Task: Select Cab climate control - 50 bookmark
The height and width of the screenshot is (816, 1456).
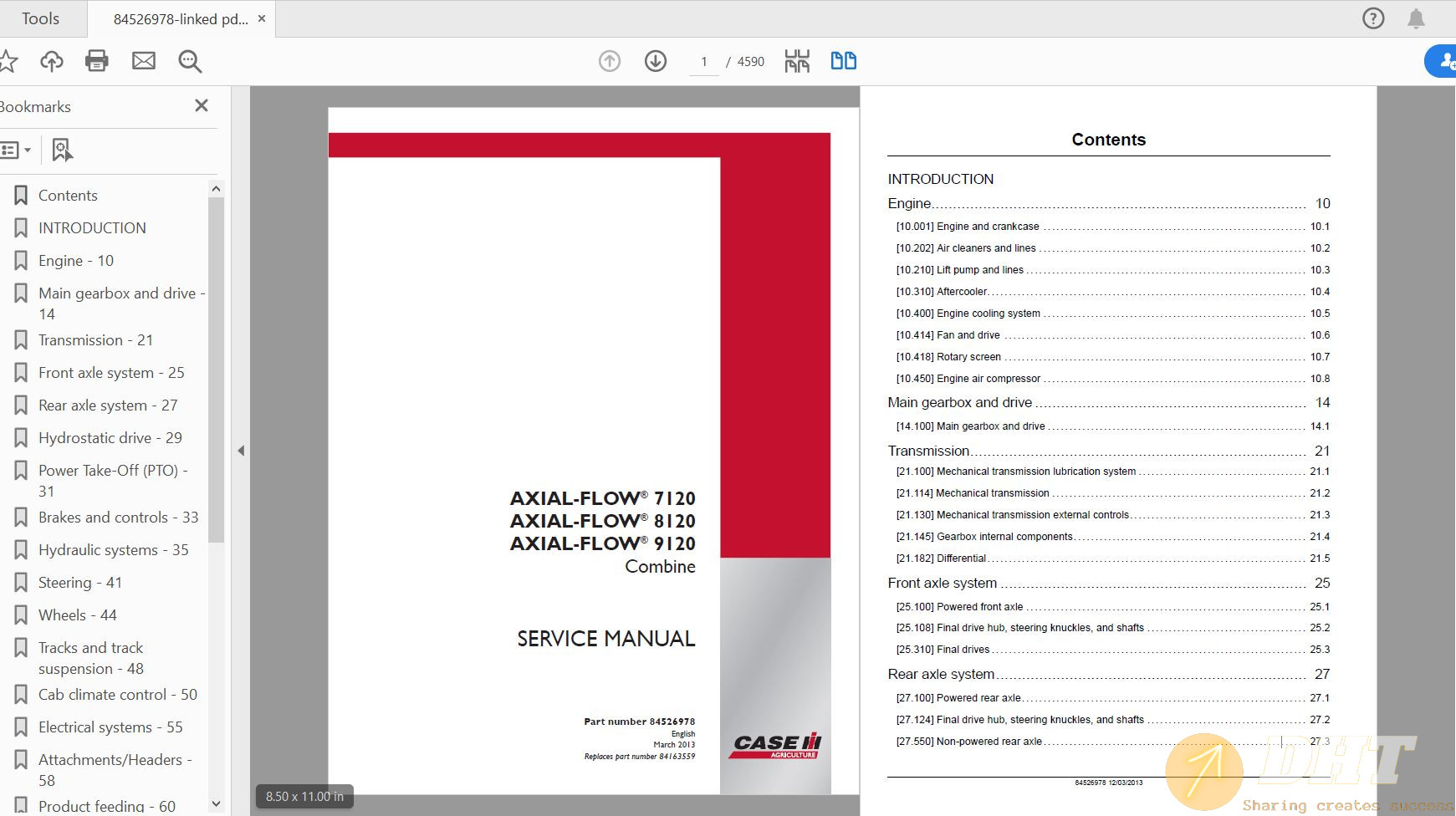Action: (118, 694)
